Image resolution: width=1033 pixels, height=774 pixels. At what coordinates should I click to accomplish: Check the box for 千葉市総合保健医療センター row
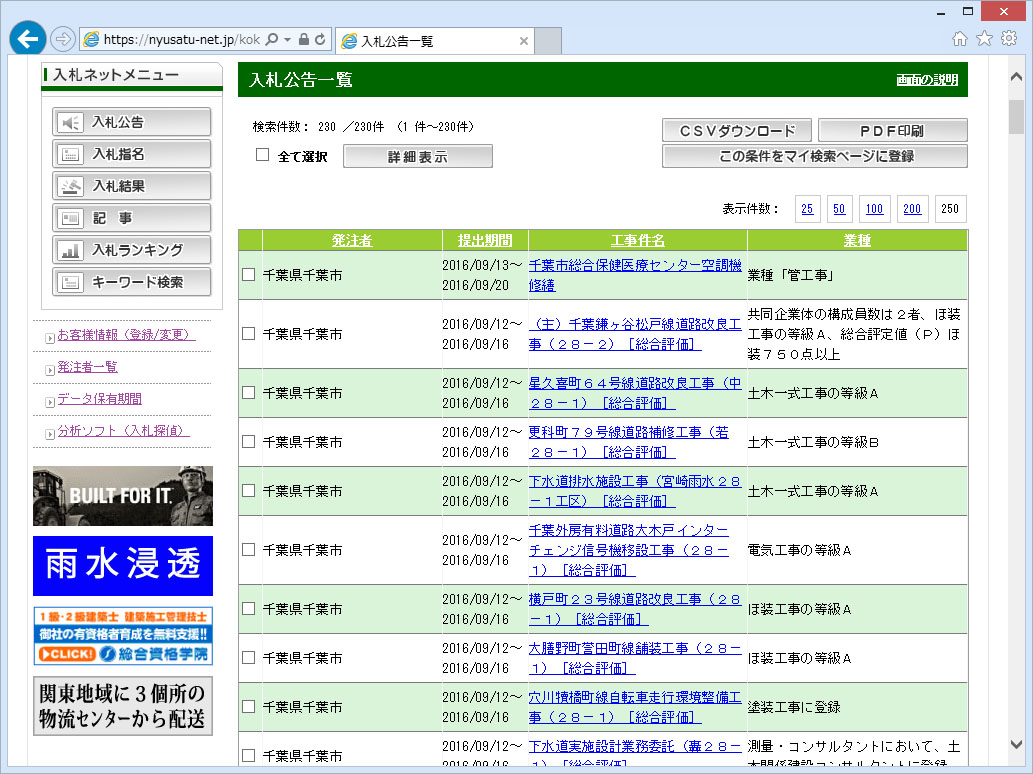(249, 275)
